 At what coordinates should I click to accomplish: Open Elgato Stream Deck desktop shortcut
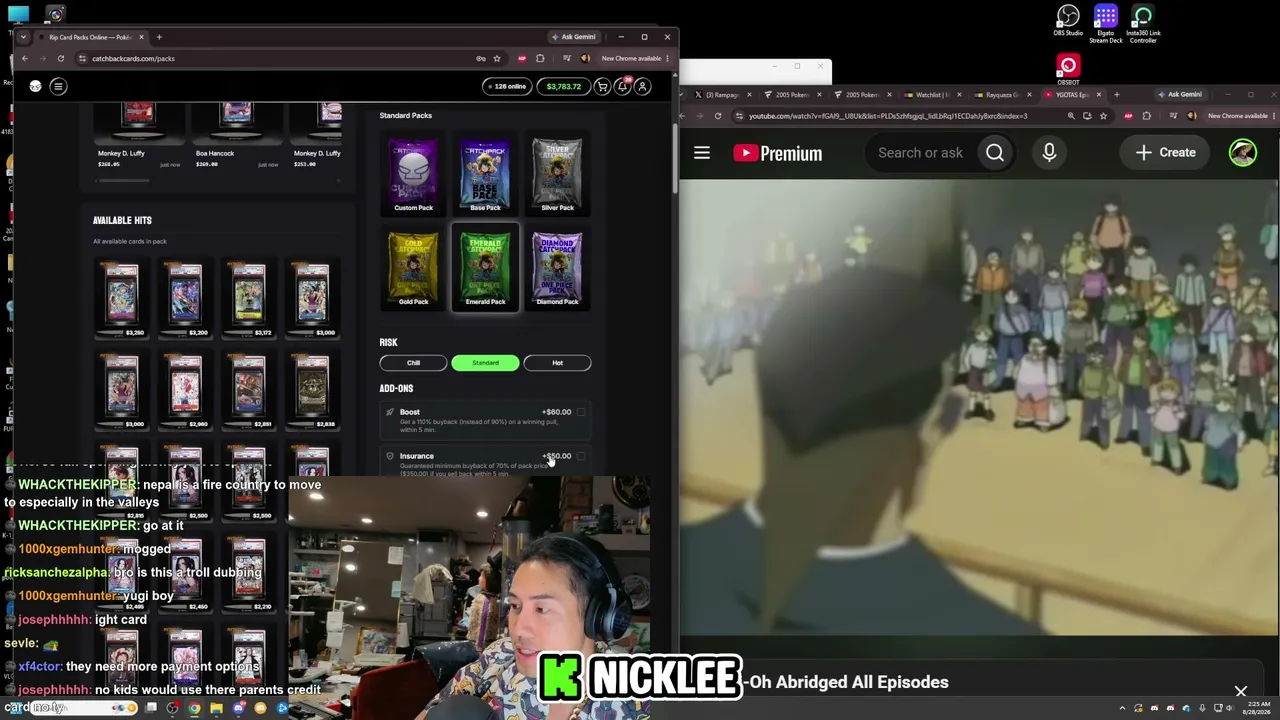click(x=1105, y=24)
